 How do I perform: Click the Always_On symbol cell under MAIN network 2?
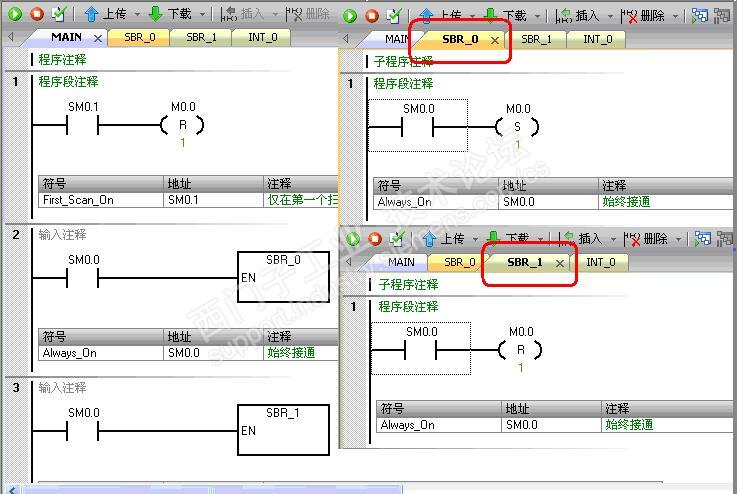coord(101,353)
